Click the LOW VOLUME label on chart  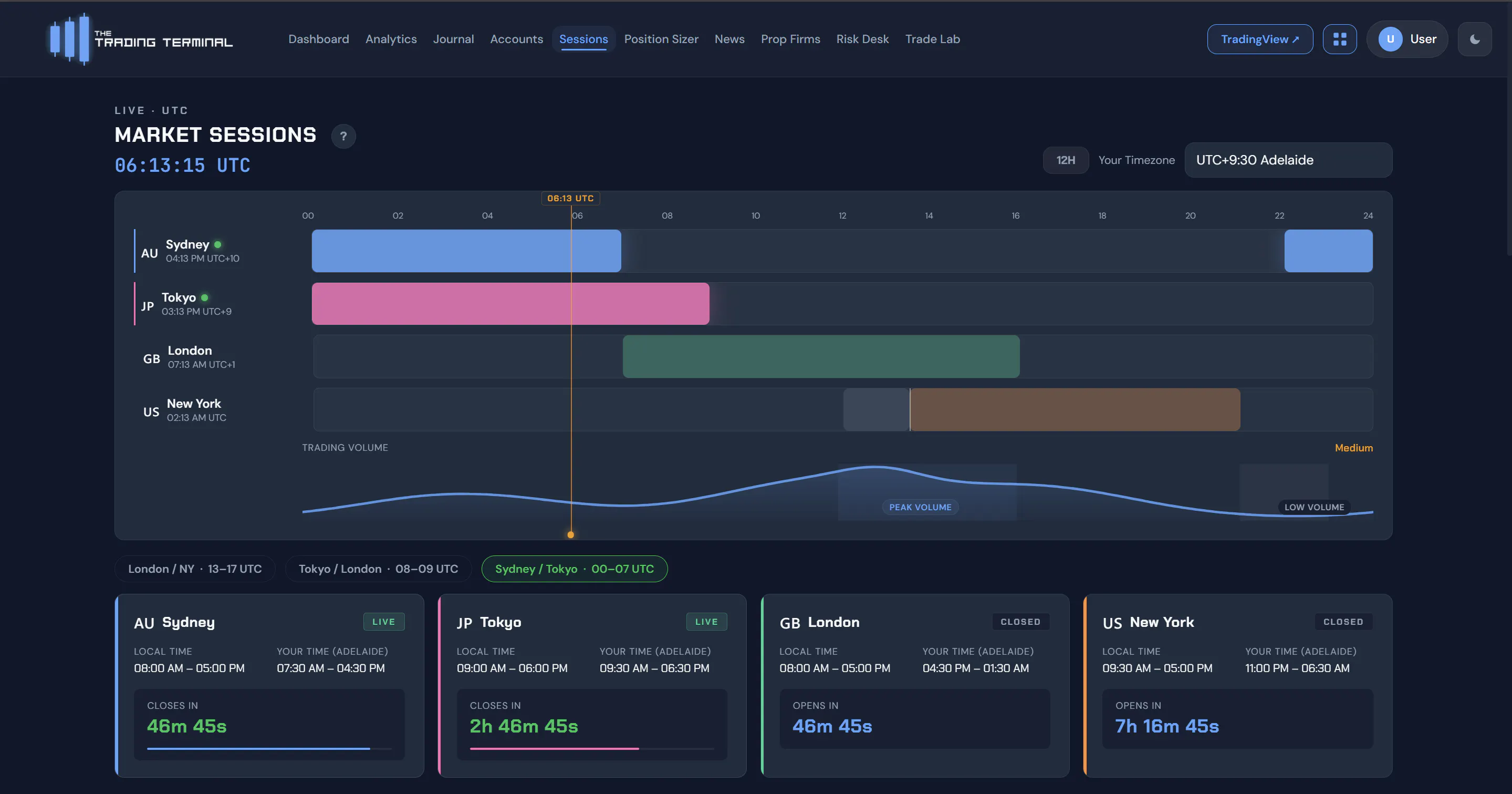[1313, 507]
